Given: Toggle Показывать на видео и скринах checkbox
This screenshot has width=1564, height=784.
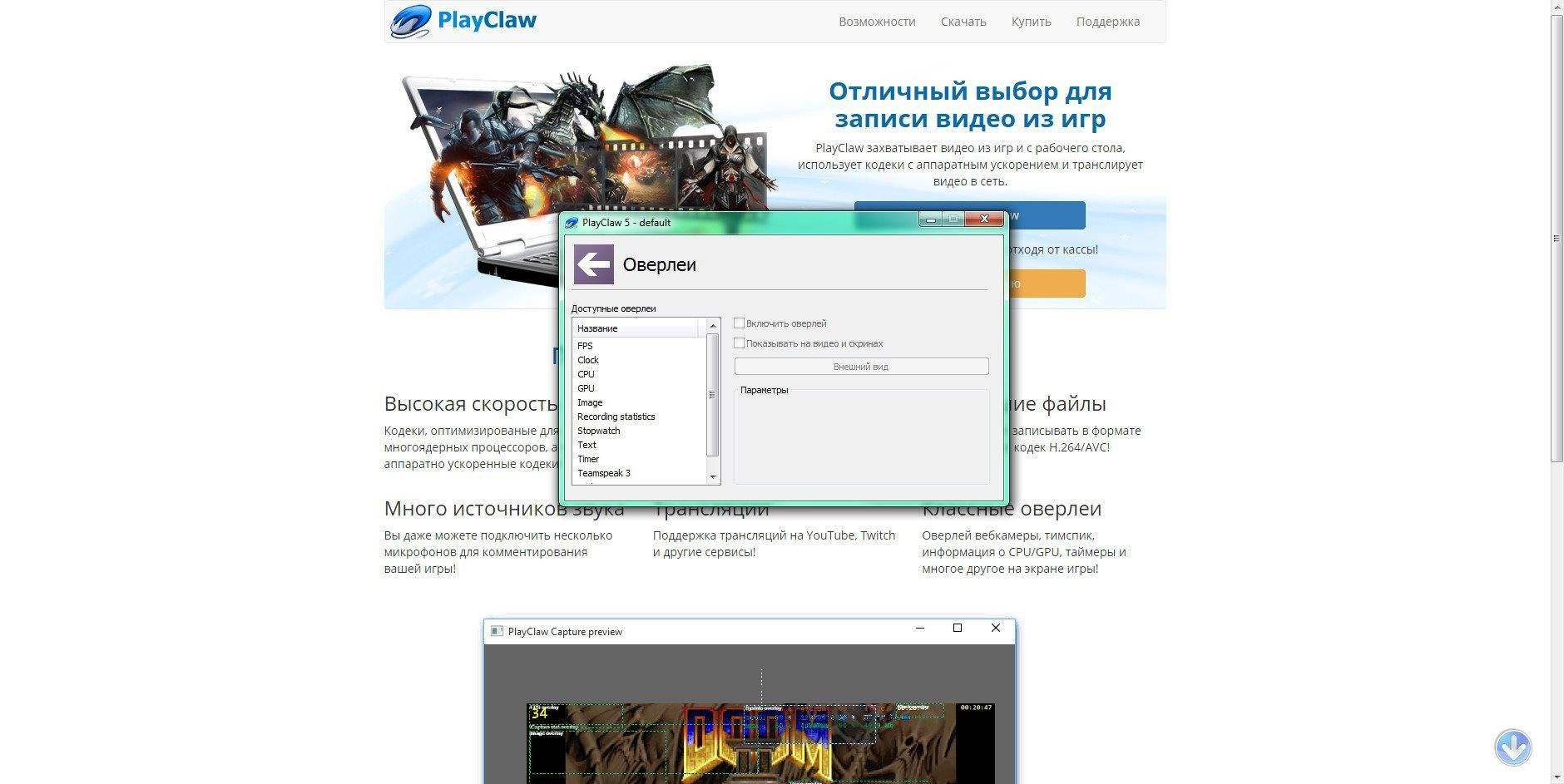Looking at the screenshot, I should tap(739, 343).
